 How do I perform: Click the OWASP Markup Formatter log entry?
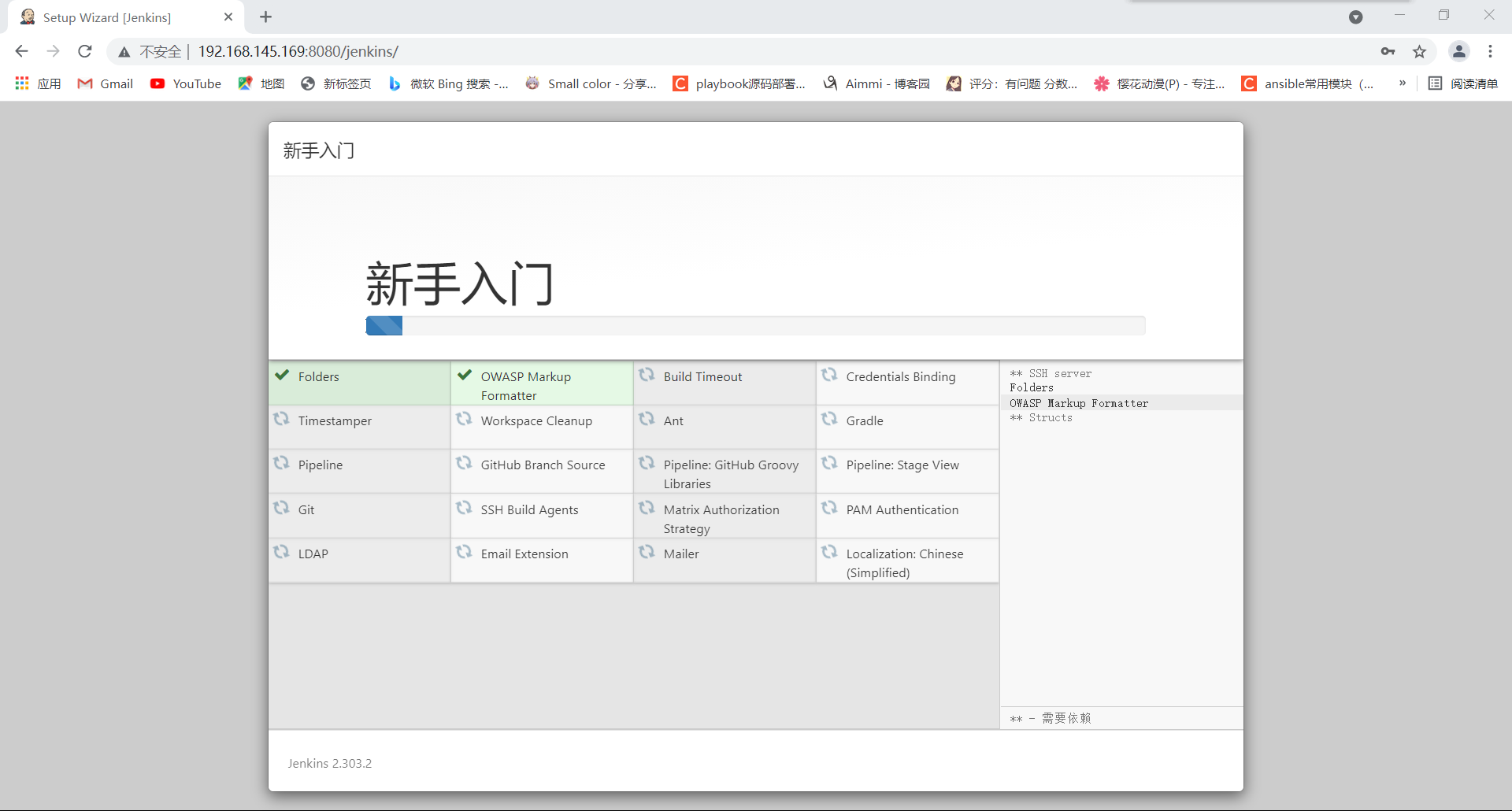coord(1079,403)
